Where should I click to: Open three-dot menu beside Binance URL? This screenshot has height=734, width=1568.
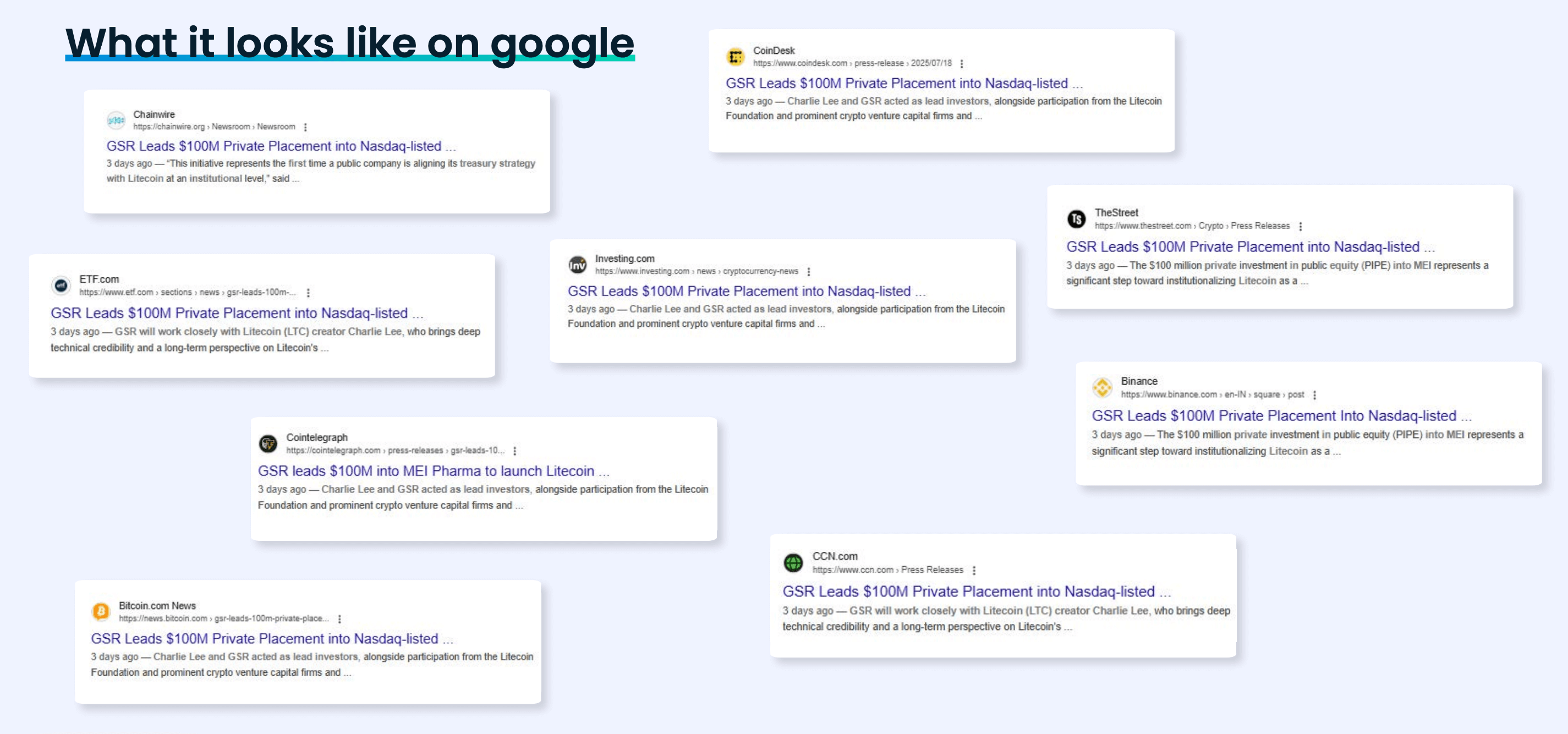coord(1315,395)
